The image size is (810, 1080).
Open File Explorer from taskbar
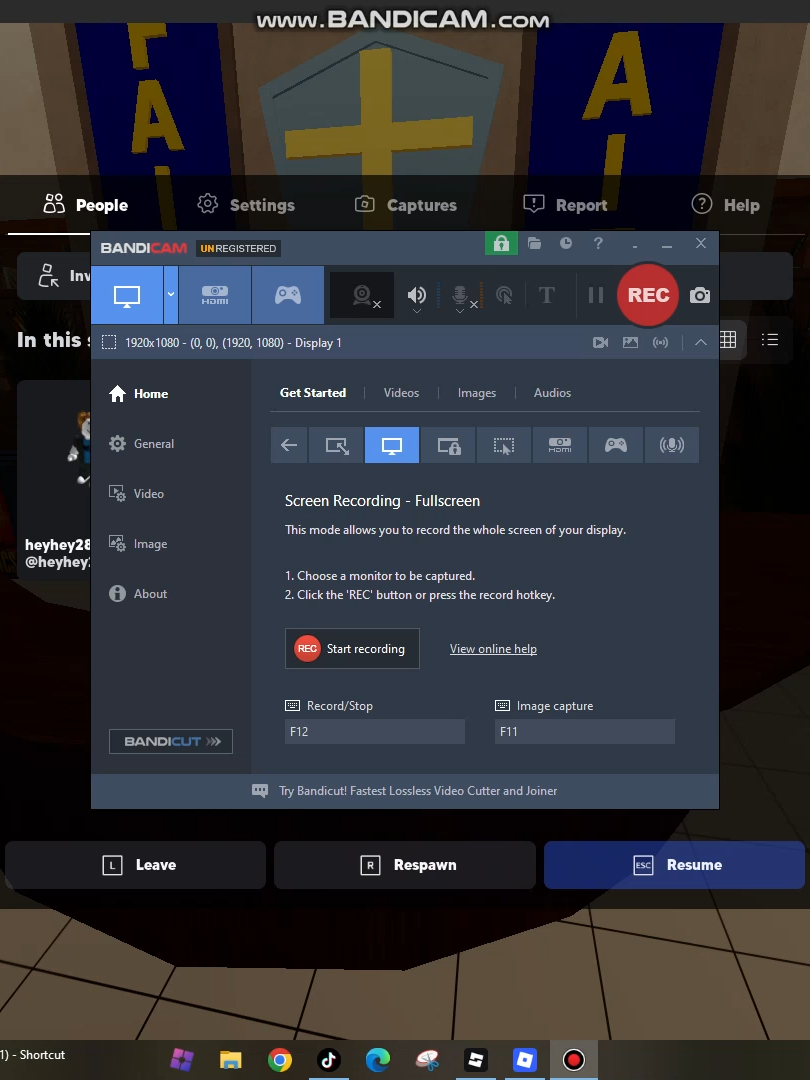click(231, 1060)
